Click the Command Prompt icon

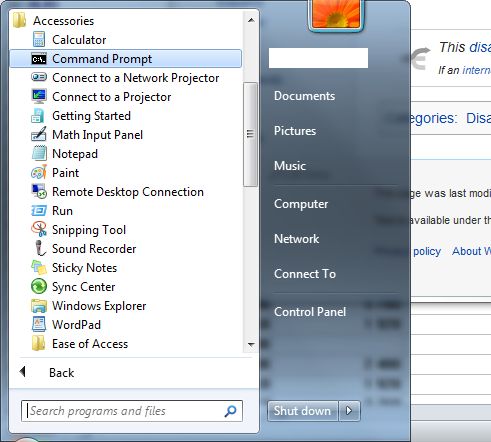point(39,59)
